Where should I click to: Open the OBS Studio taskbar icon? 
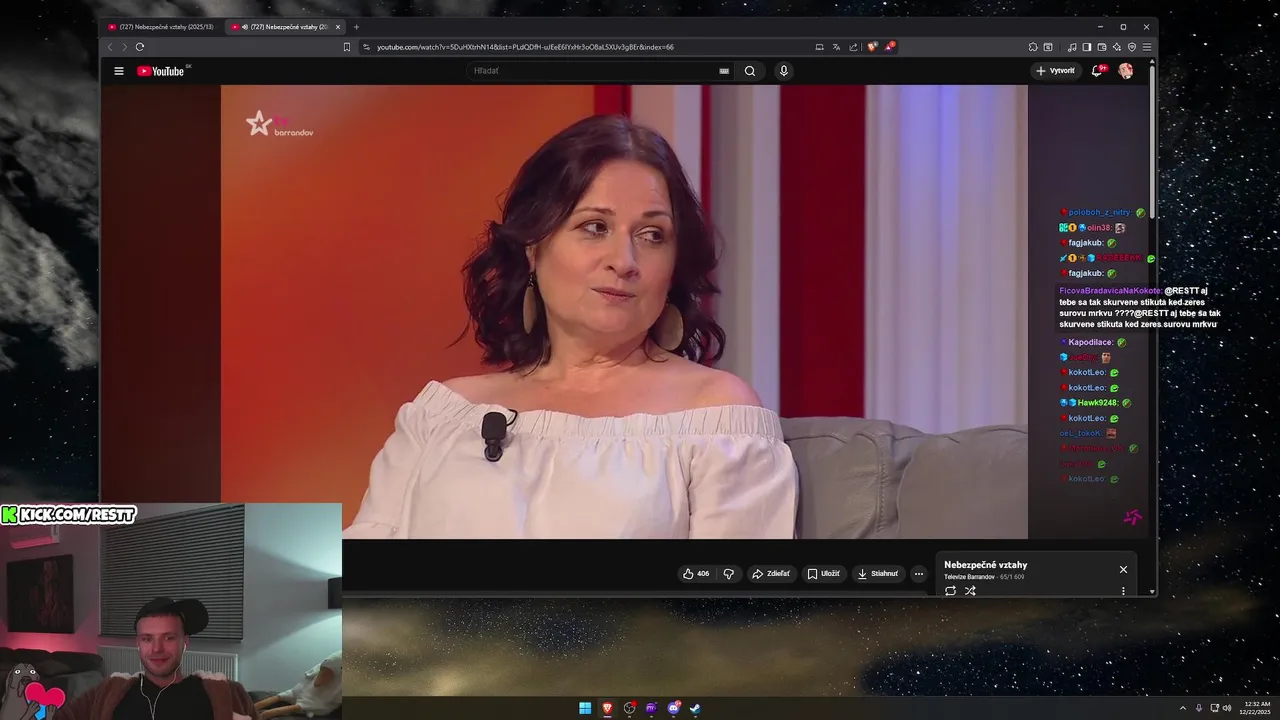coord(629,708)
